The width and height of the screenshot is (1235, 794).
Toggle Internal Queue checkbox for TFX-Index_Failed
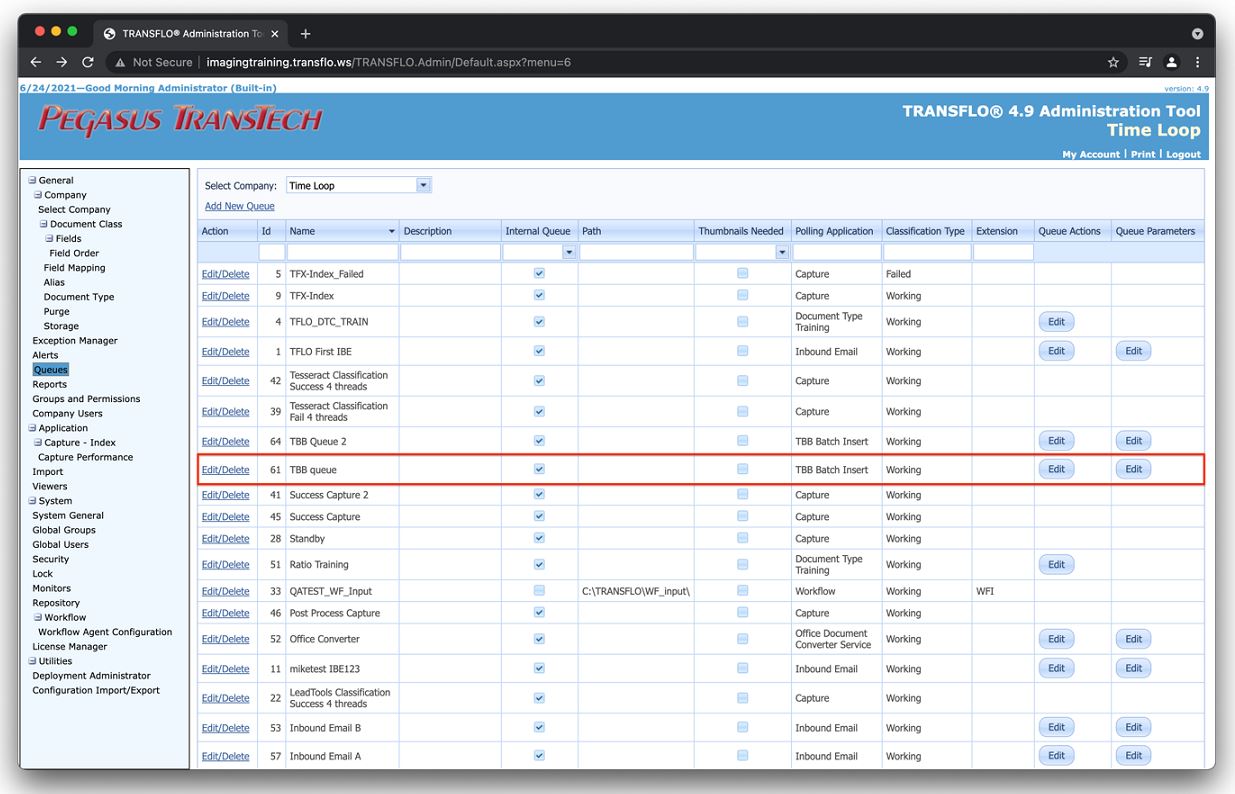coord(540,273)
